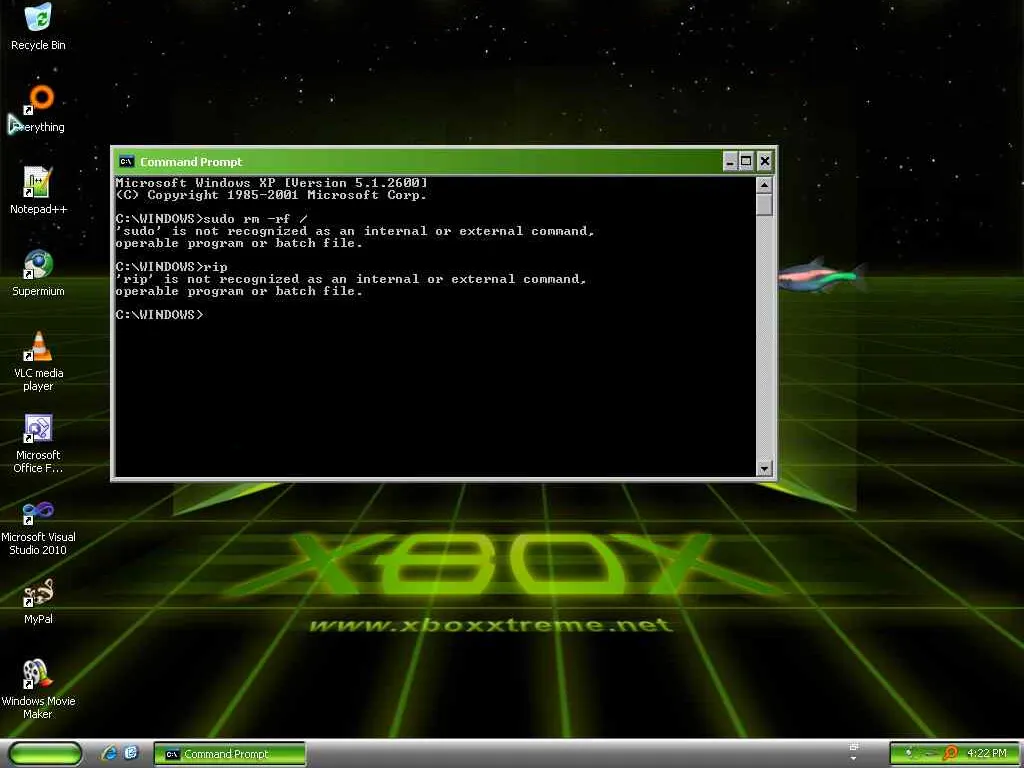Click the orange Everything tray icon

point(950,754)
